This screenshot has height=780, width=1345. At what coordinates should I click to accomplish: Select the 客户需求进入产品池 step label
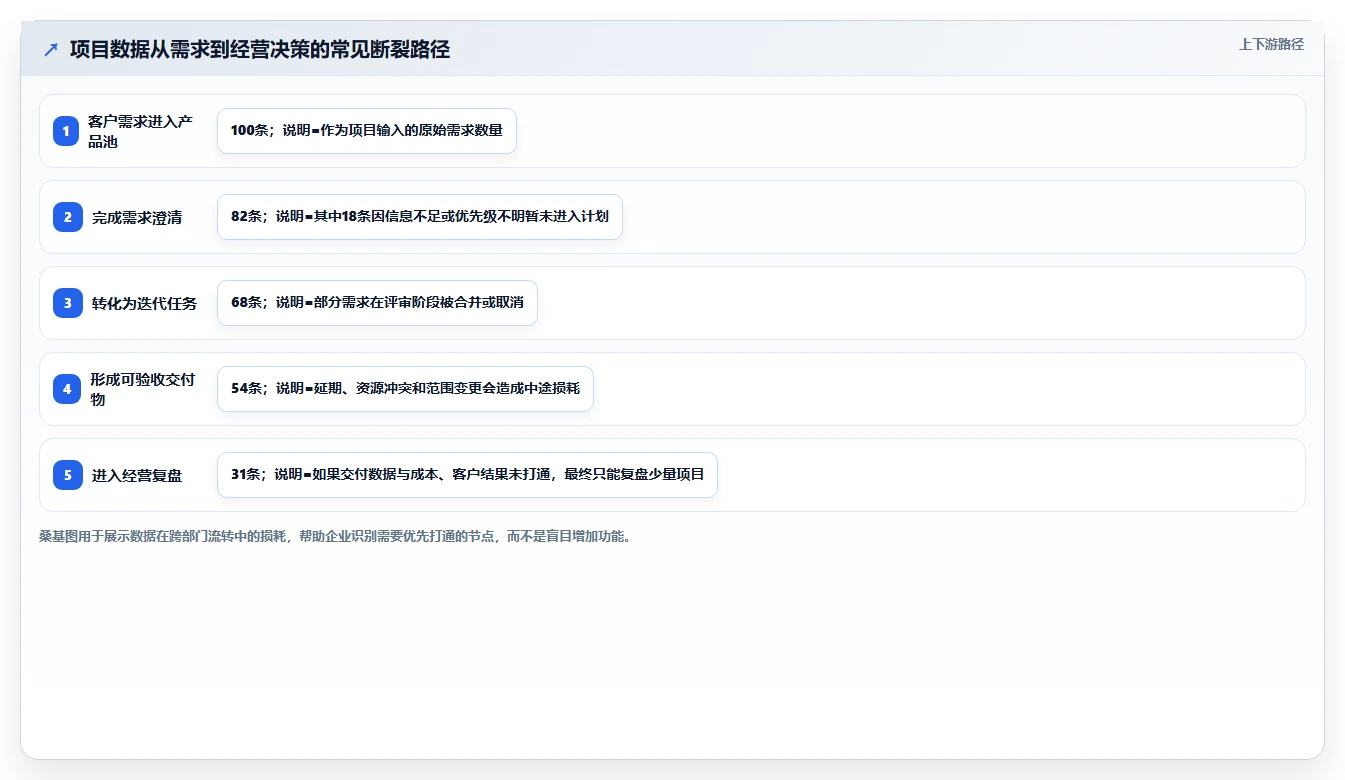click(x=140, y=131)
